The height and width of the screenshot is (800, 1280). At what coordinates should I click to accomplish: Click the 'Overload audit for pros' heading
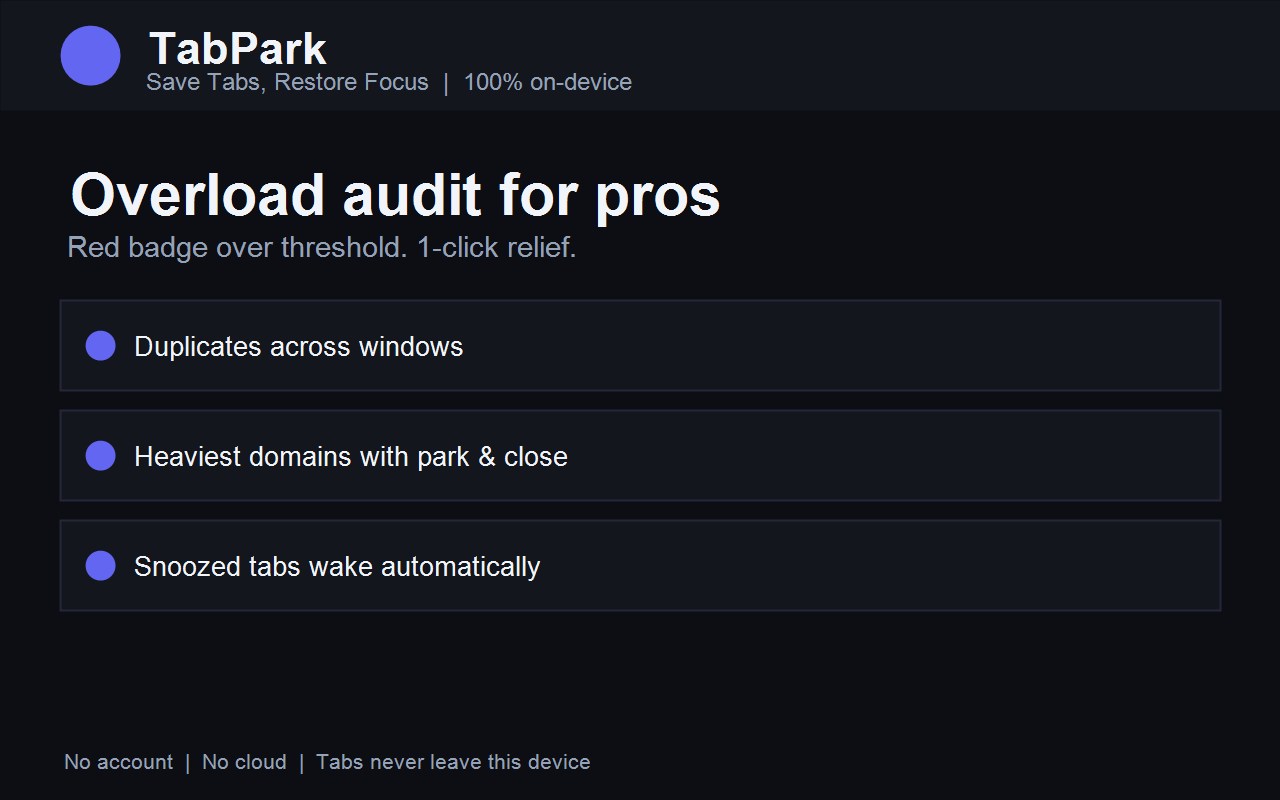tap(395, 194)
